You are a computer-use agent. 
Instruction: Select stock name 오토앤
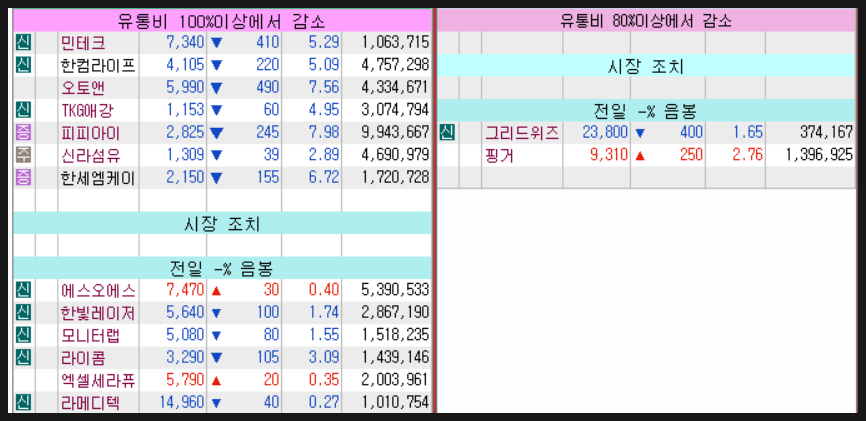coord(83,88)
